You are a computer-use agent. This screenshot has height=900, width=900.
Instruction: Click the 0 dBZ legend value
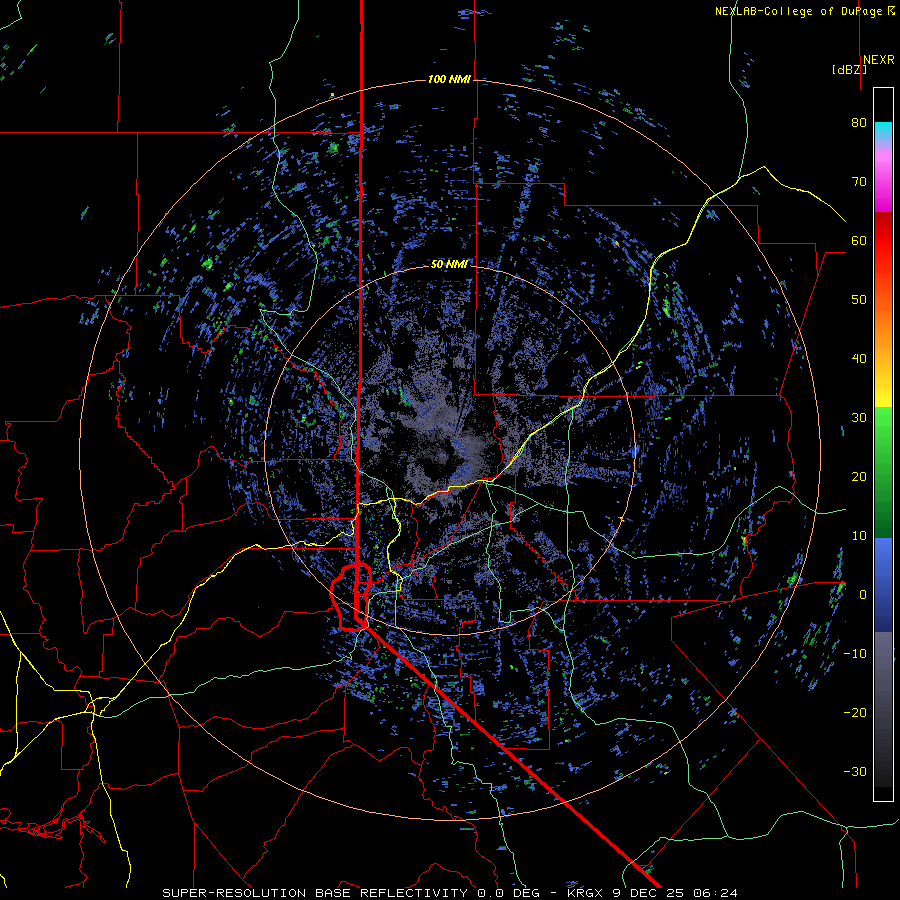[863, 595]
